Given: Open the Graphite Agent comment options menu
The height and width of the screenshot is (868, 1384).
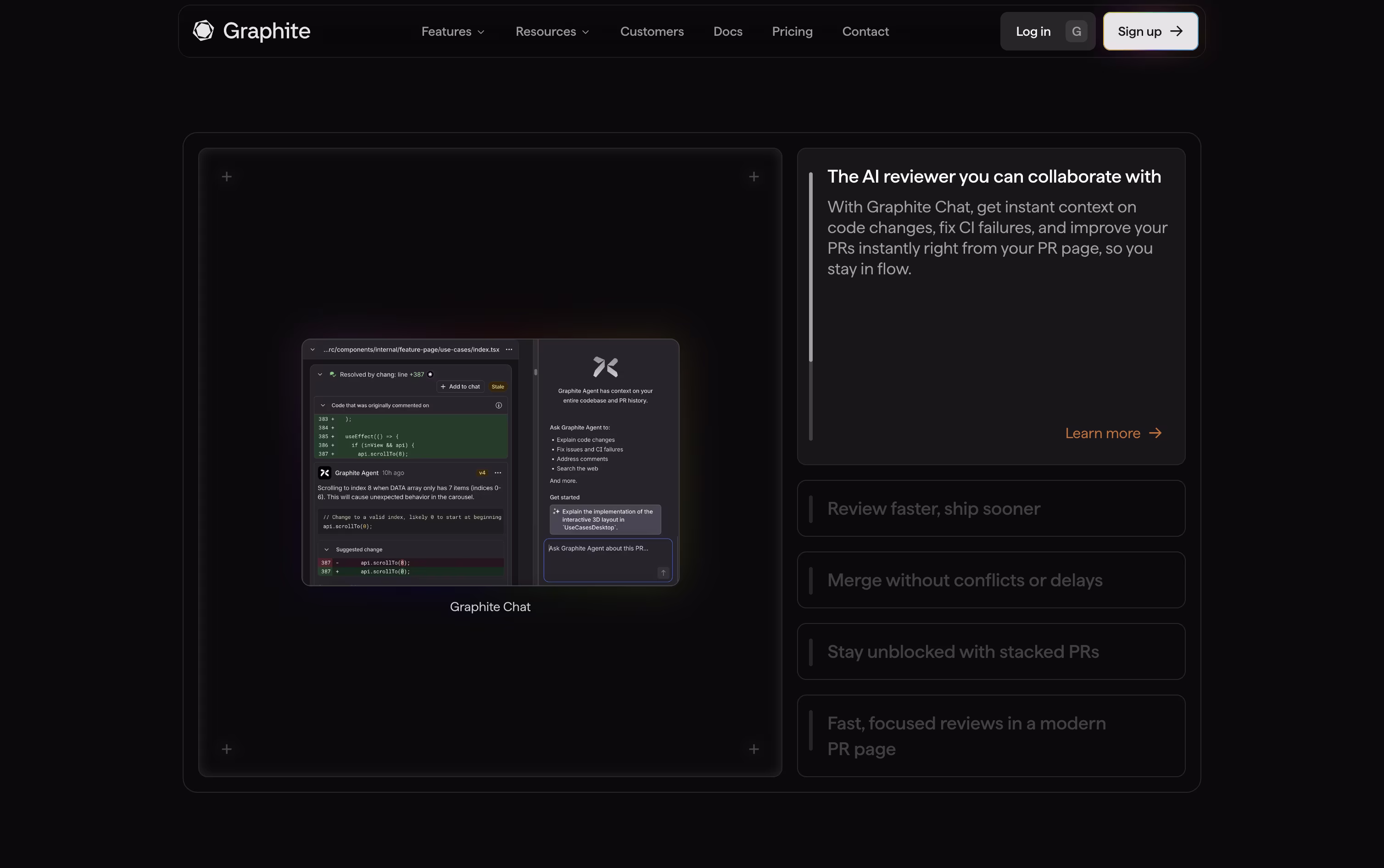Looking at the screenshot, I should 498,473.
